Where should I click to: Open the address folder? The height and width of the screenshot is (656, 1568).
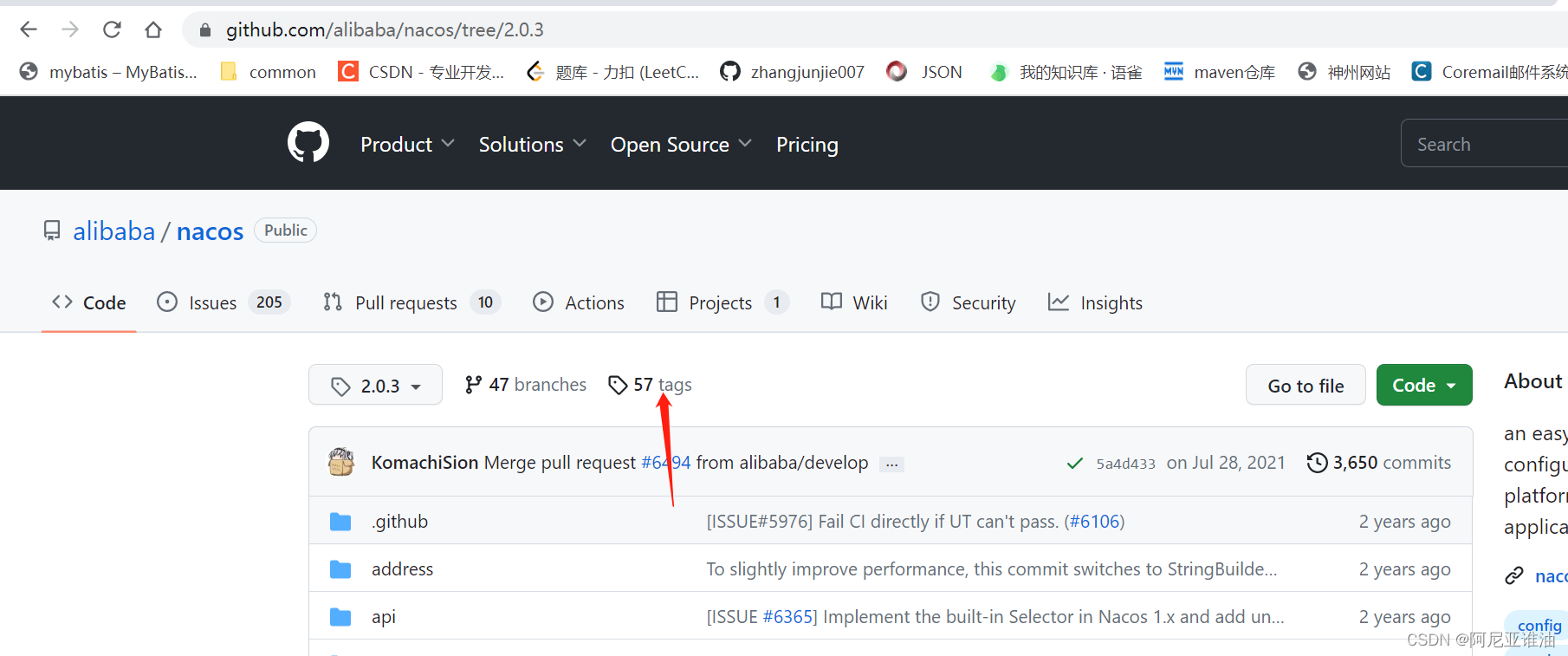pos(402,568)
